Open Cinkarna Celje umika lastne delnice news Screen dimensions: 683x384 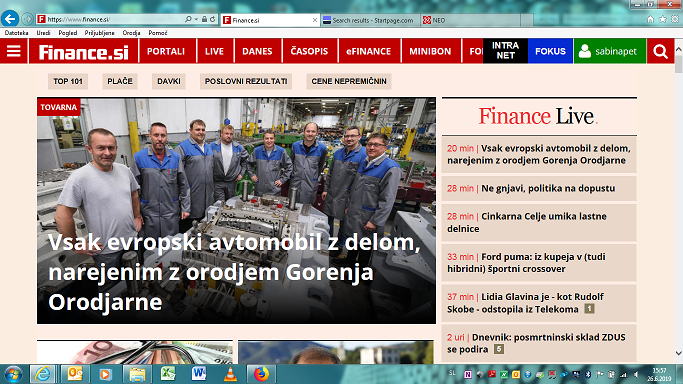539,222
